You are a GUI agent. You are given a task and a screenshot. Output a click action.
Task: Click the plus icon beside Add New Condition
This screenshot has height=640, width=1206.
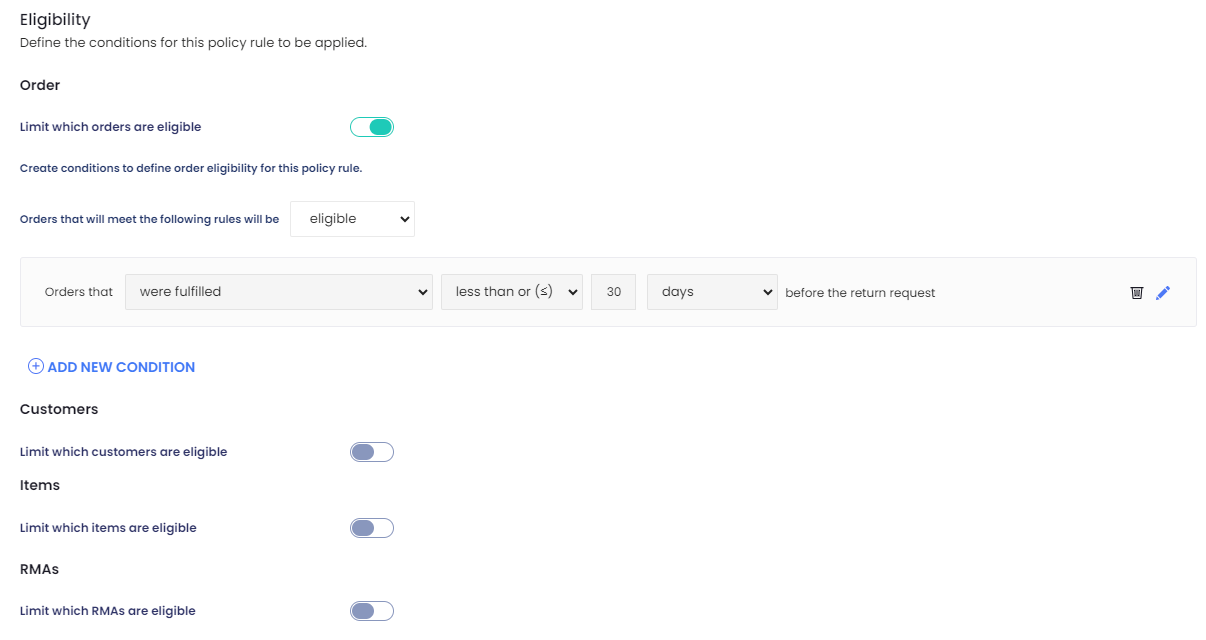(x=35, y=367)
